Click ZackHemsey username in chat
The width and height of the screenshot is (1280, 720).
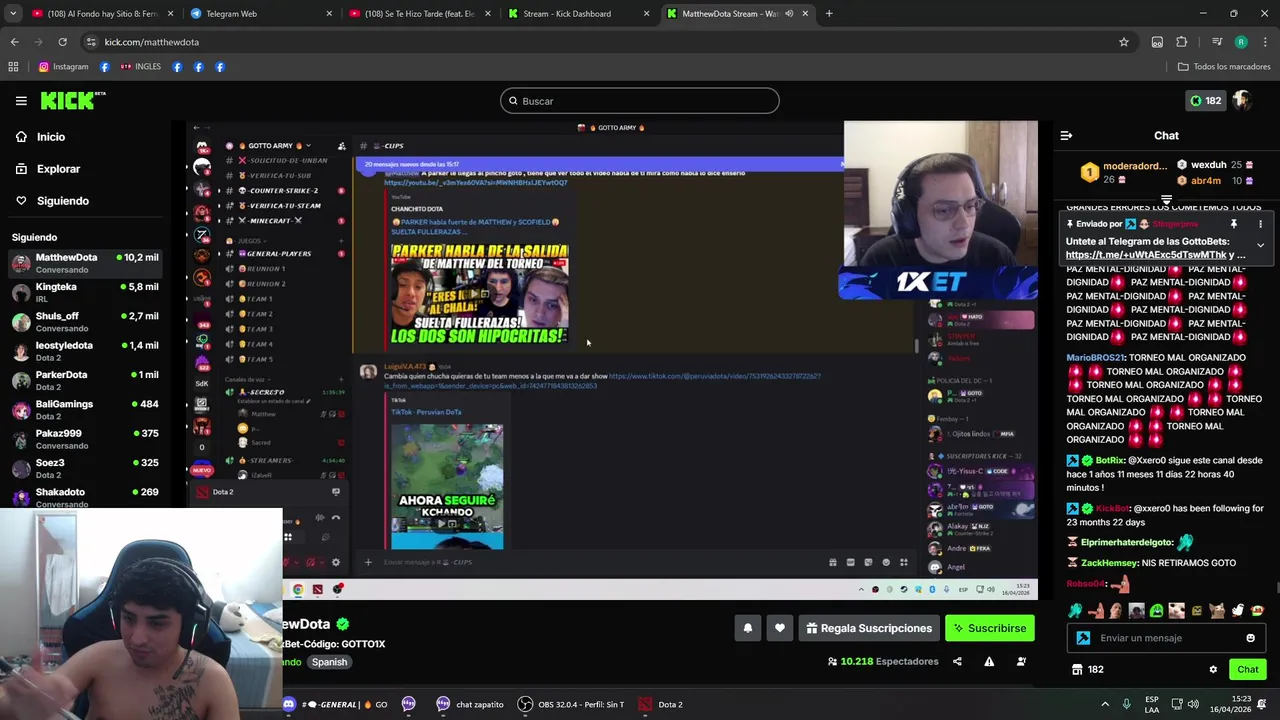[1109, 563]
